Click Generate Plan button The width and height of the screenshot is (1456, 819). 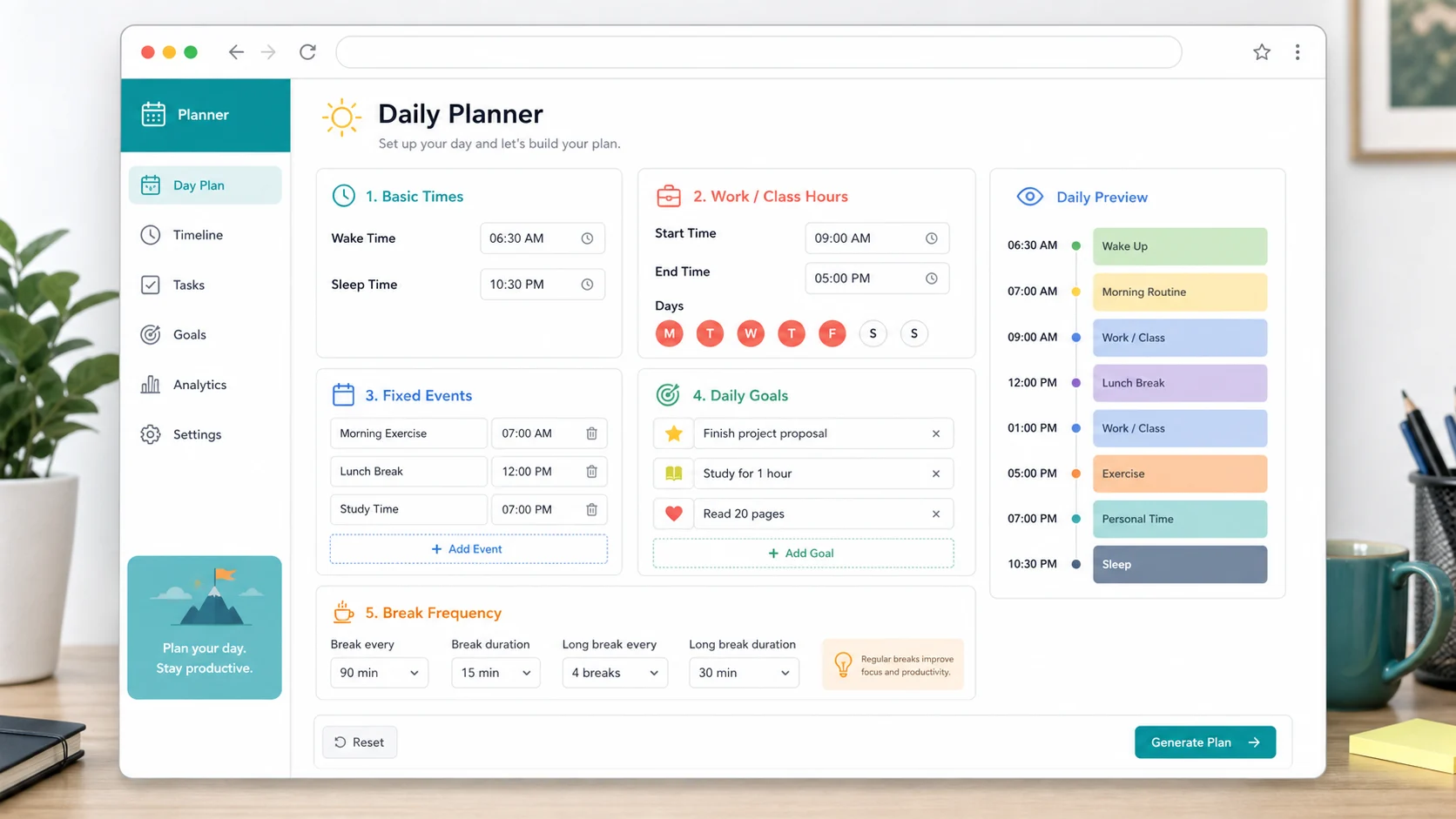pos(1205,742)
